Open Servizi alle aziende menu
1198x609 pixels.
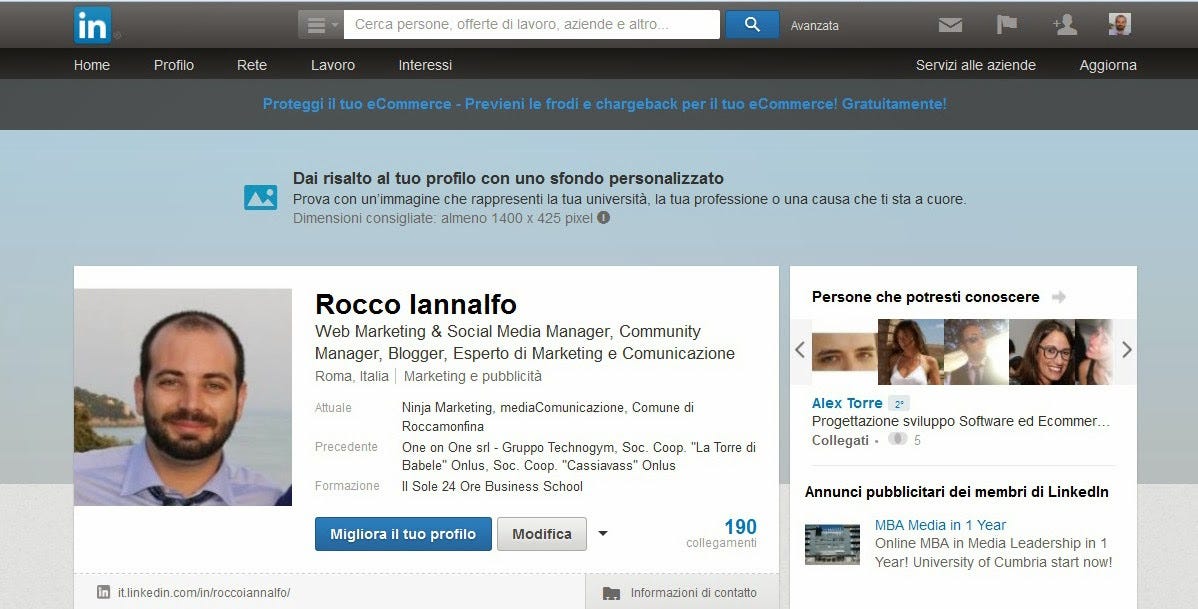click(x=976, y=65)
